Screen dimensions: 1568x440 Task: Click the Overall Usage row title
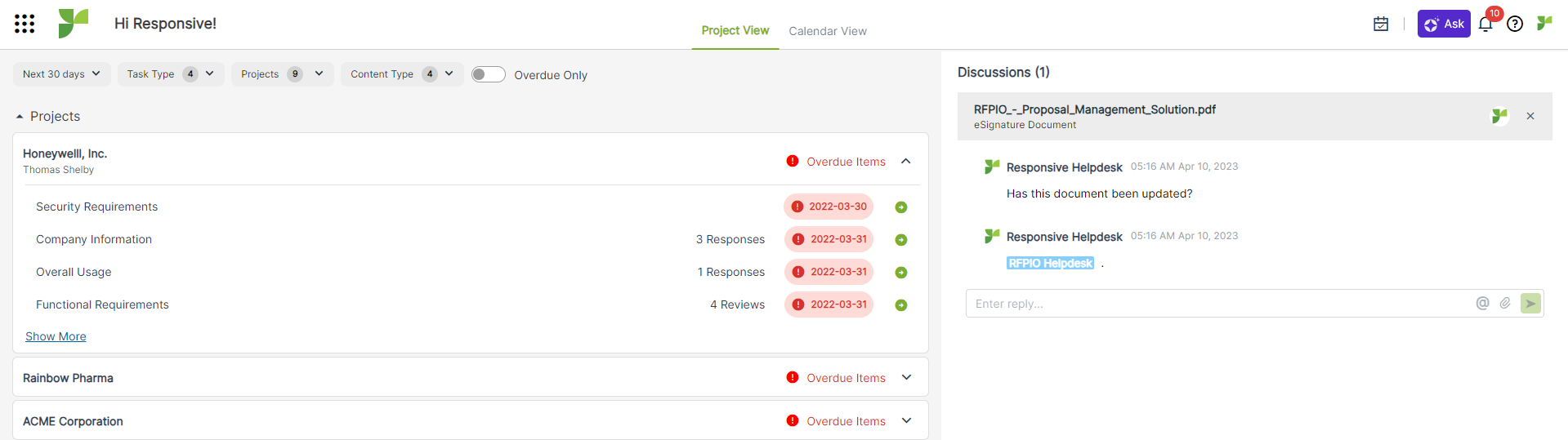tap(74, 272)
